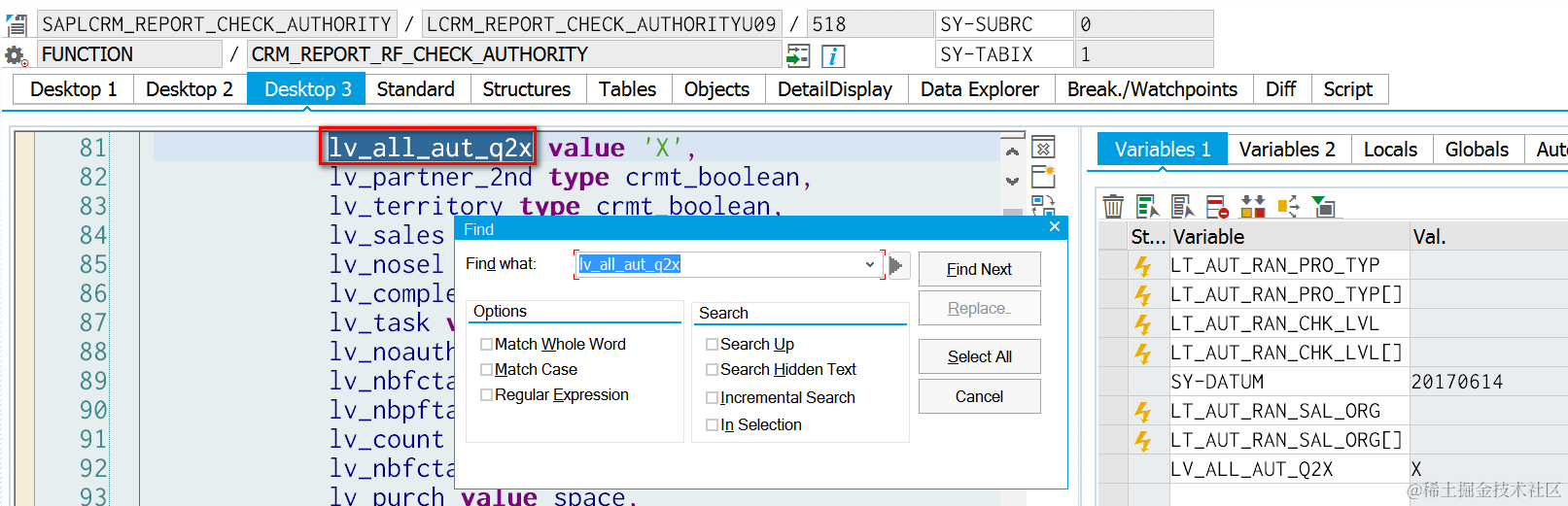Screen dimensions: 1568x506
Task: Click the editor scroll up arrow
Action: (1012, 152)
